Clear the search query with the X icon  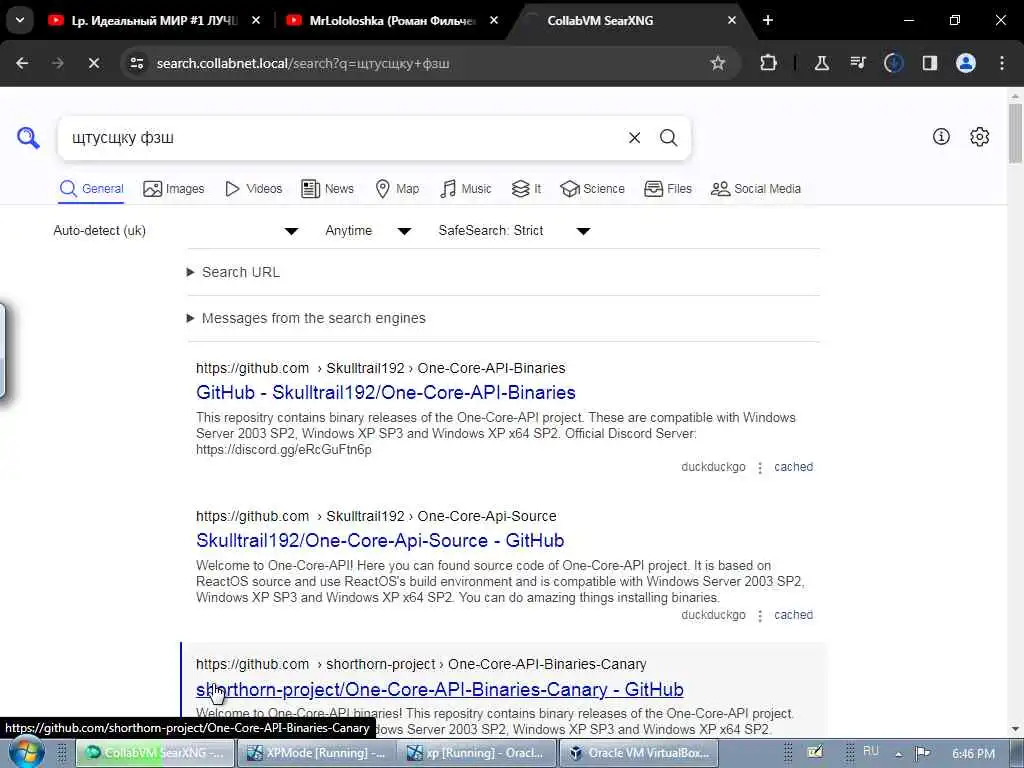(x=634, y=138)
